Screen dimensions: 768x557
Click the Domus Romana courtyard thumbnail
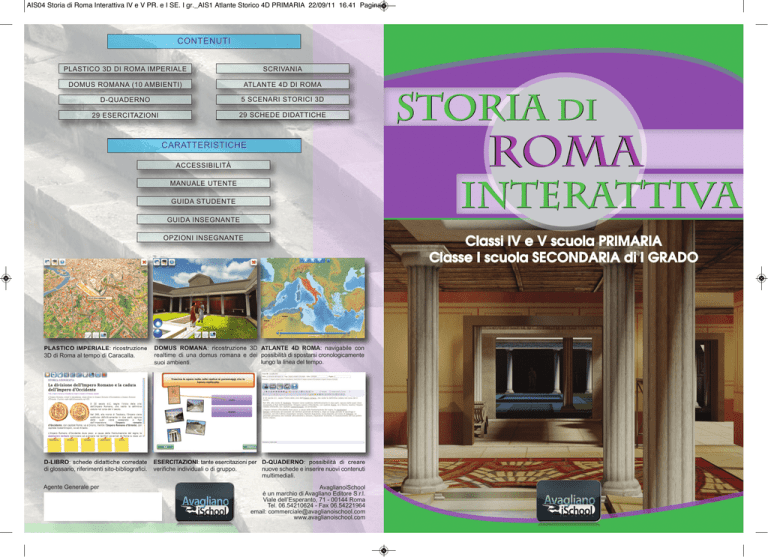point(205,298)
